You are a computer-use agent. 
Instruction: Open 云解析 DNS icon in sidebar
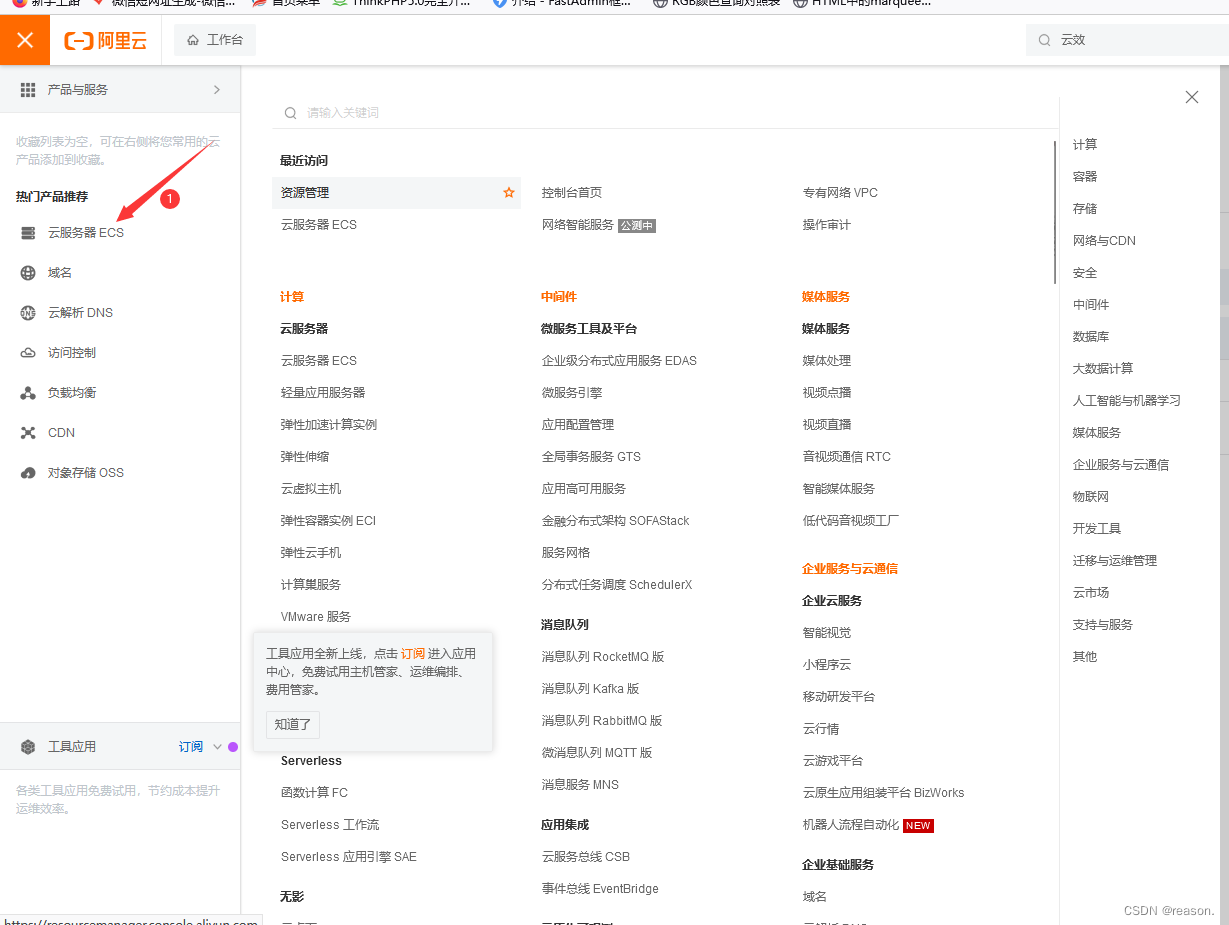[28, 313]
